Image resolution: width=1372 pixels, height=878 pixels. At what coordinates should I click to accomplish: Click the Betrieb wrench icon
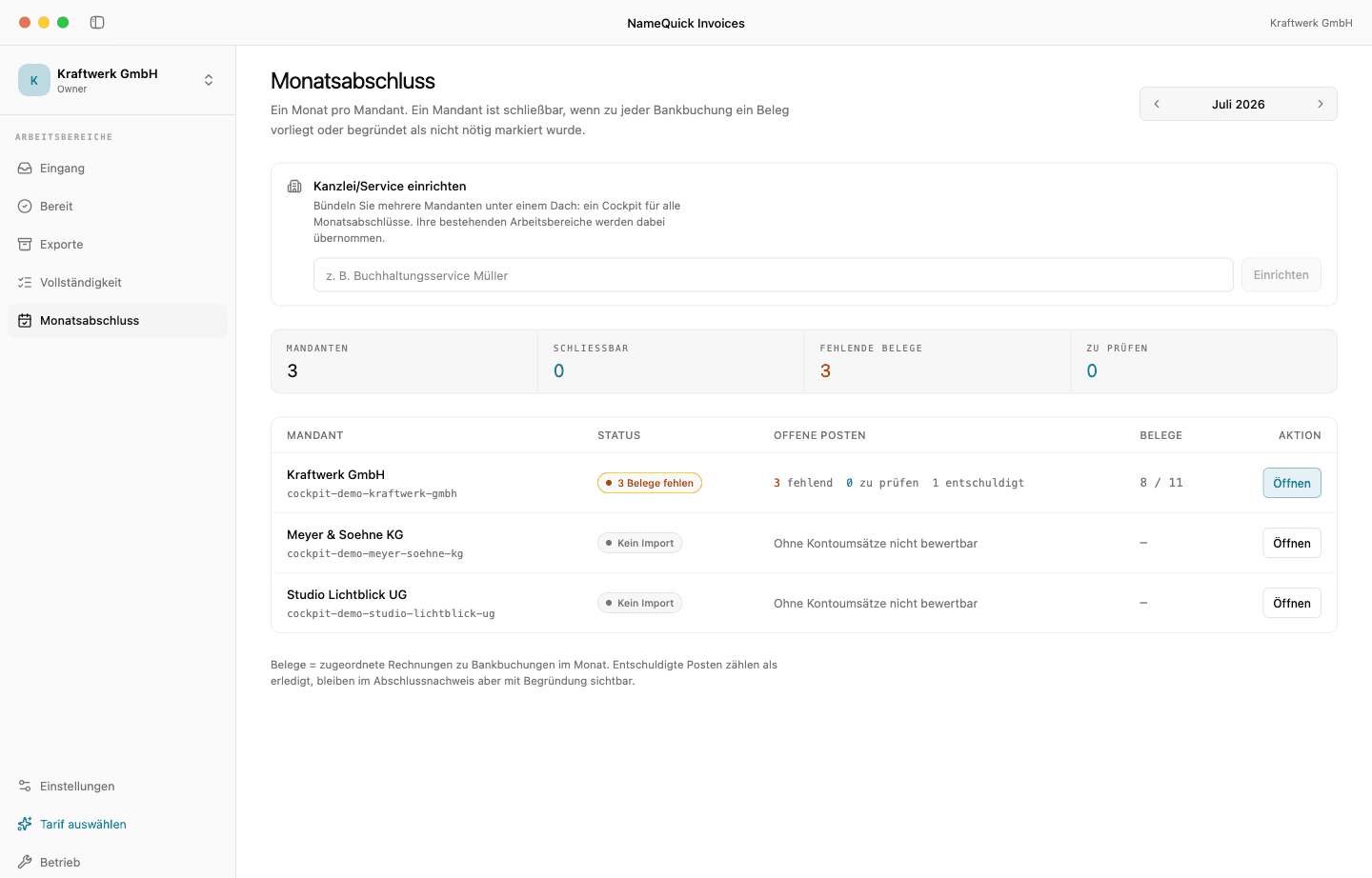[x=25, y=863]
